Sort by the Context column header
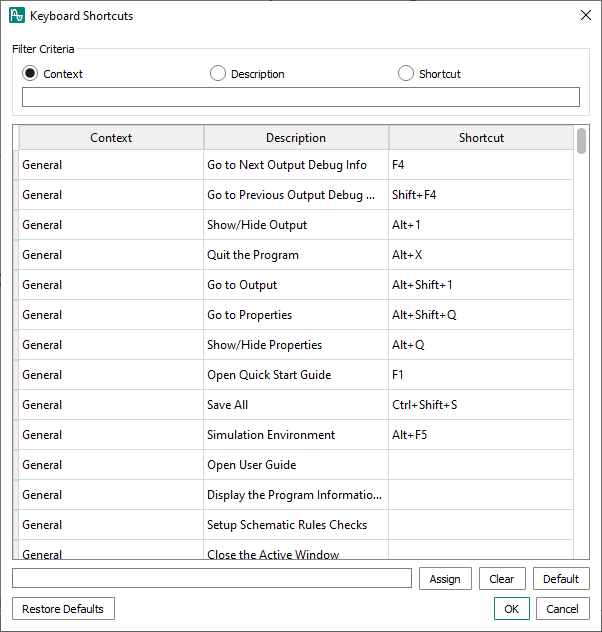Image resolution: width=602 pixels, height=632 pixels. 111,138
